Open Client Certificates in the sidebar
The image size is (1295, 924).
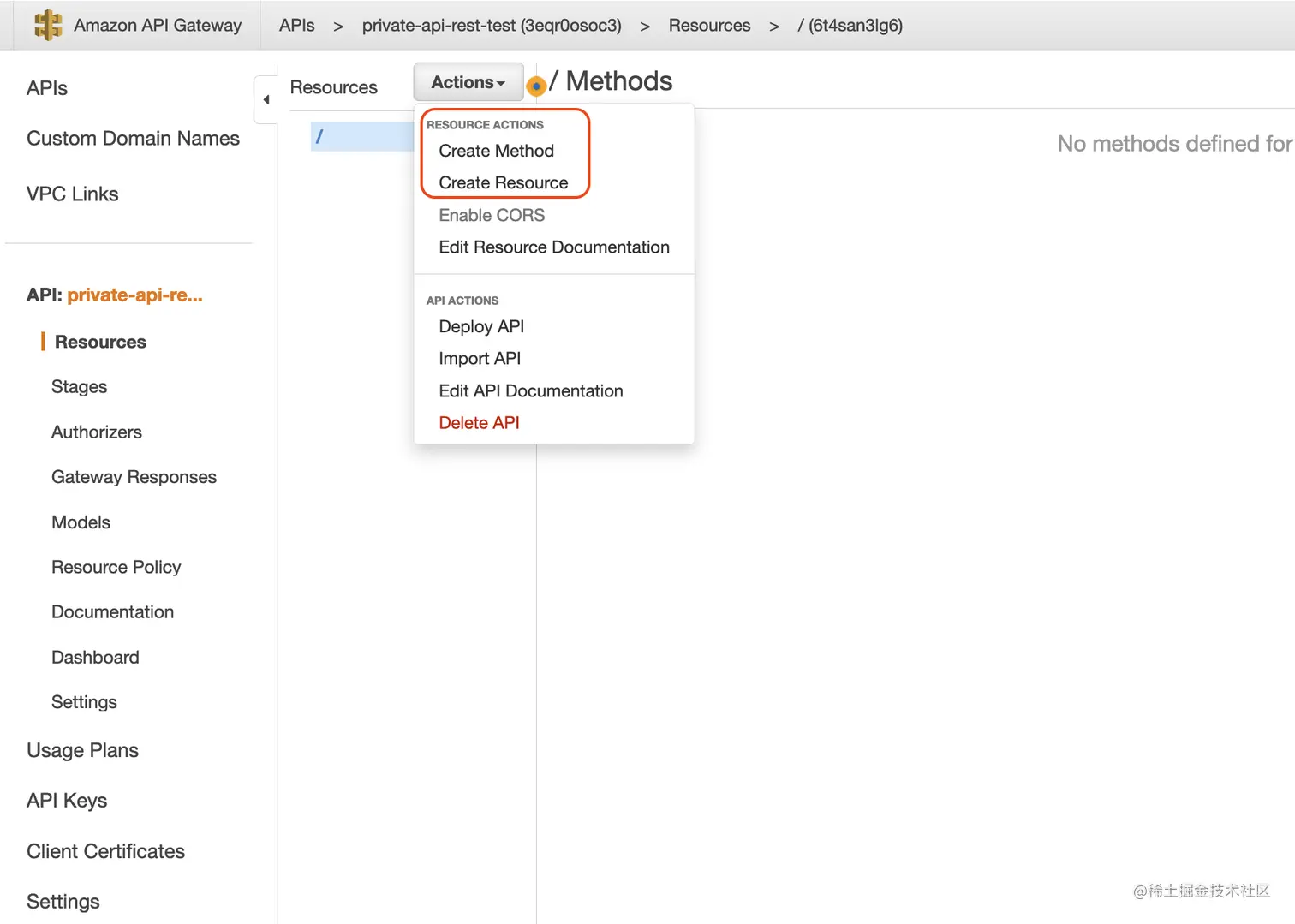[105, 851]
